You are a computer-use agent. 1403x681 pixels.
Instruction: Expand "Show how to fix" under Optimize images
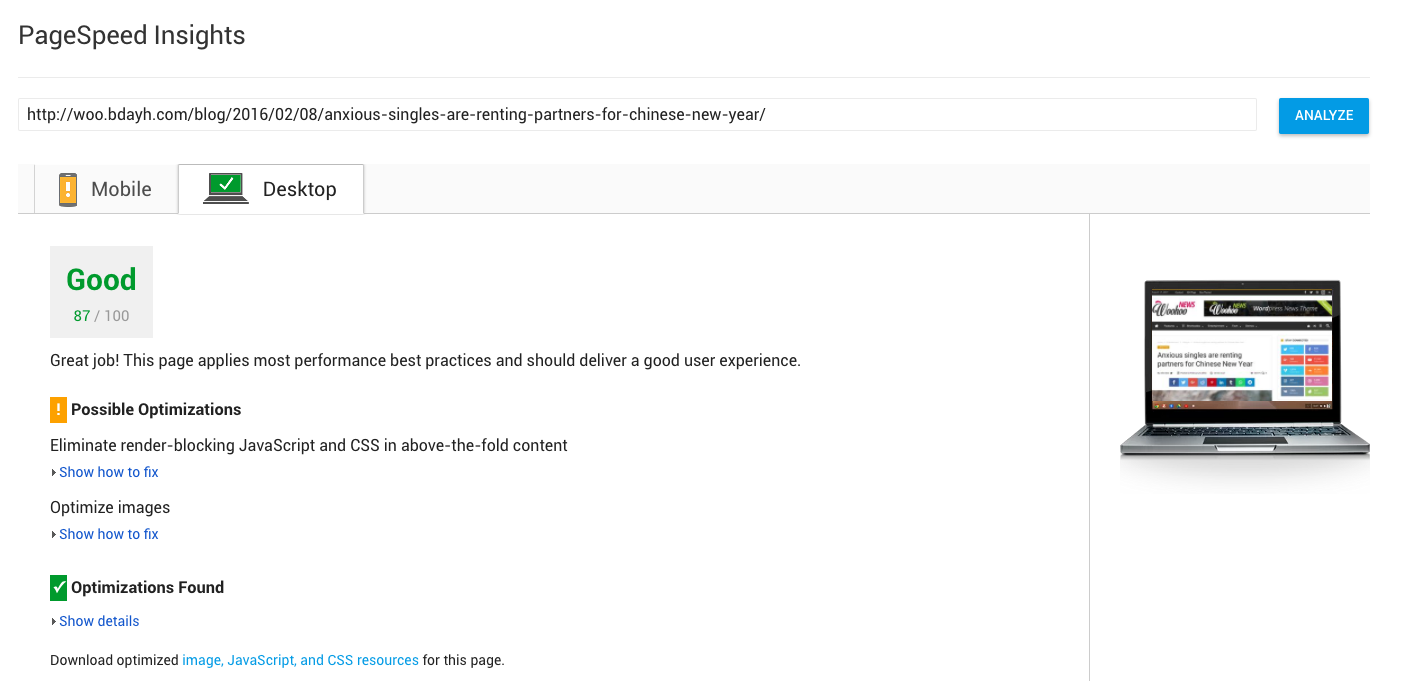tap(108, 534)
